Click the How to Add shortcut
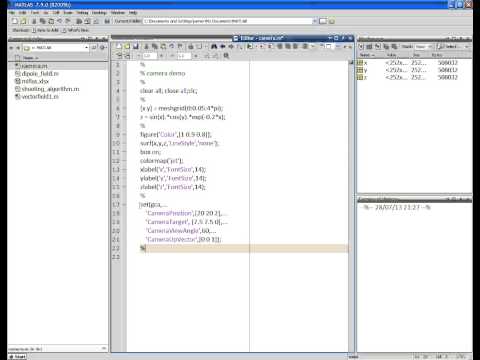The width and height of the screenshot is (480, 360). [x=45, y=30]
